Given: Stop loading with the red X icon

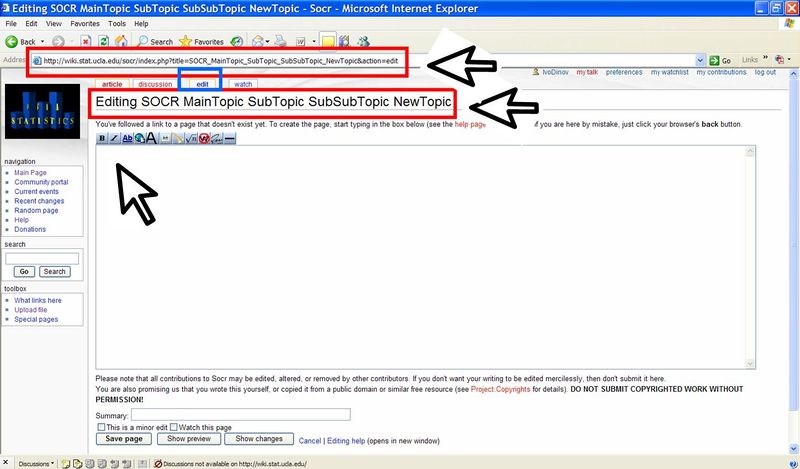Looking at the screenshot, I should [86, 42].
